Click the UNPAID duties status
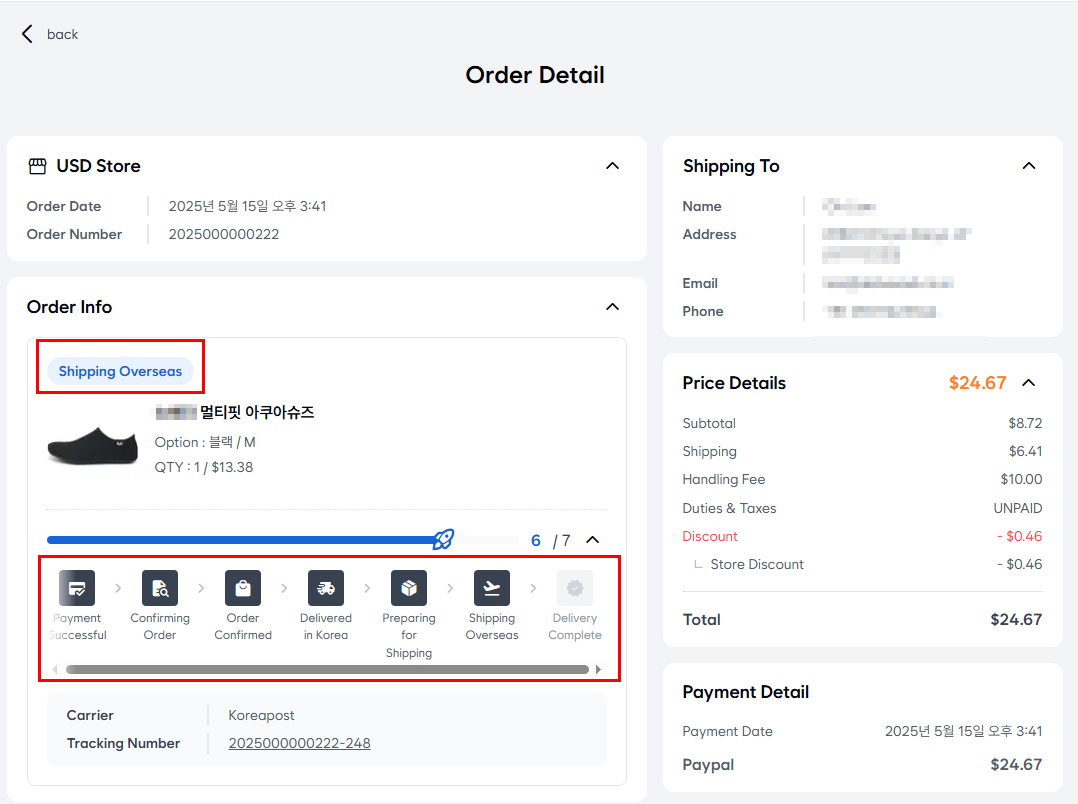 [1018, 508]
